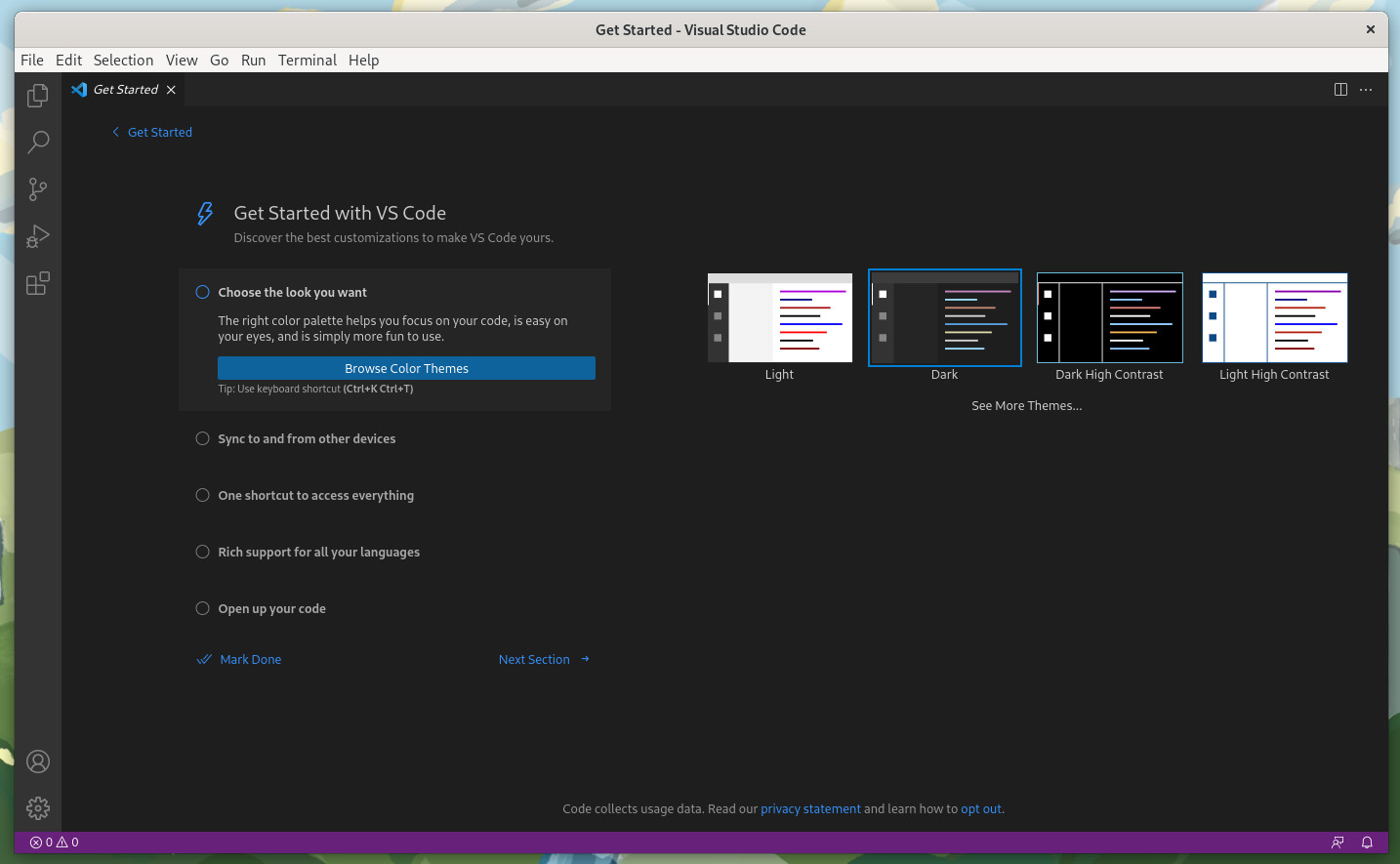Open the Go menu

pos(220,61)
